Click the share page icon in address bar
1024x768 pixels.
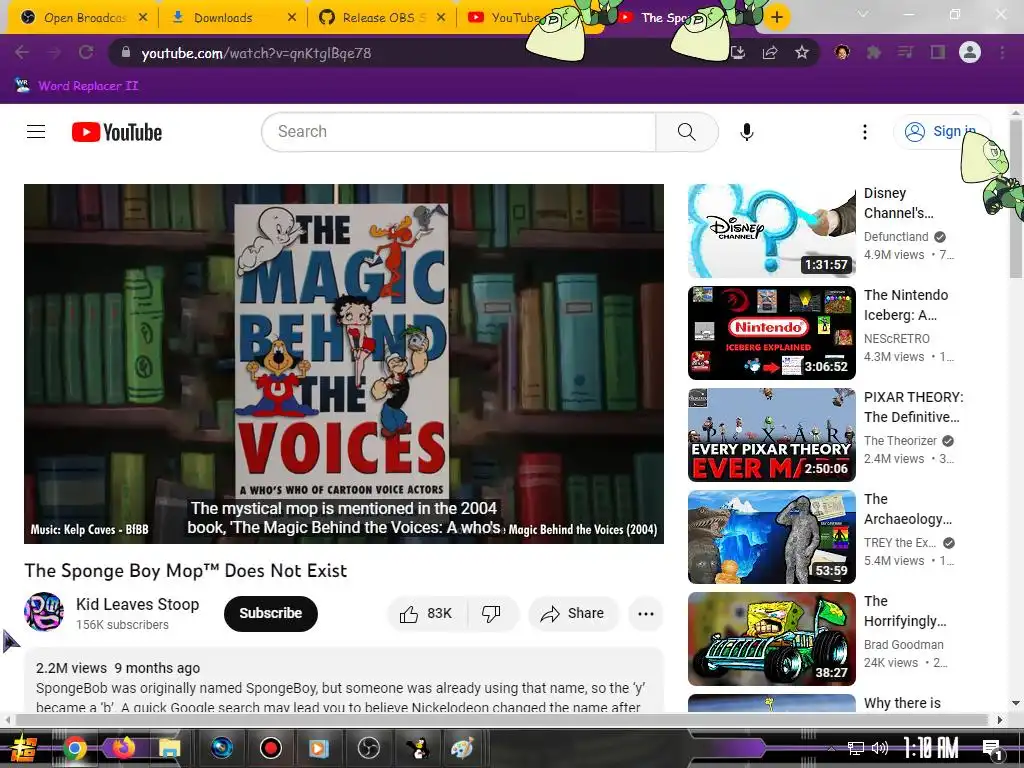tap(770, 52)
